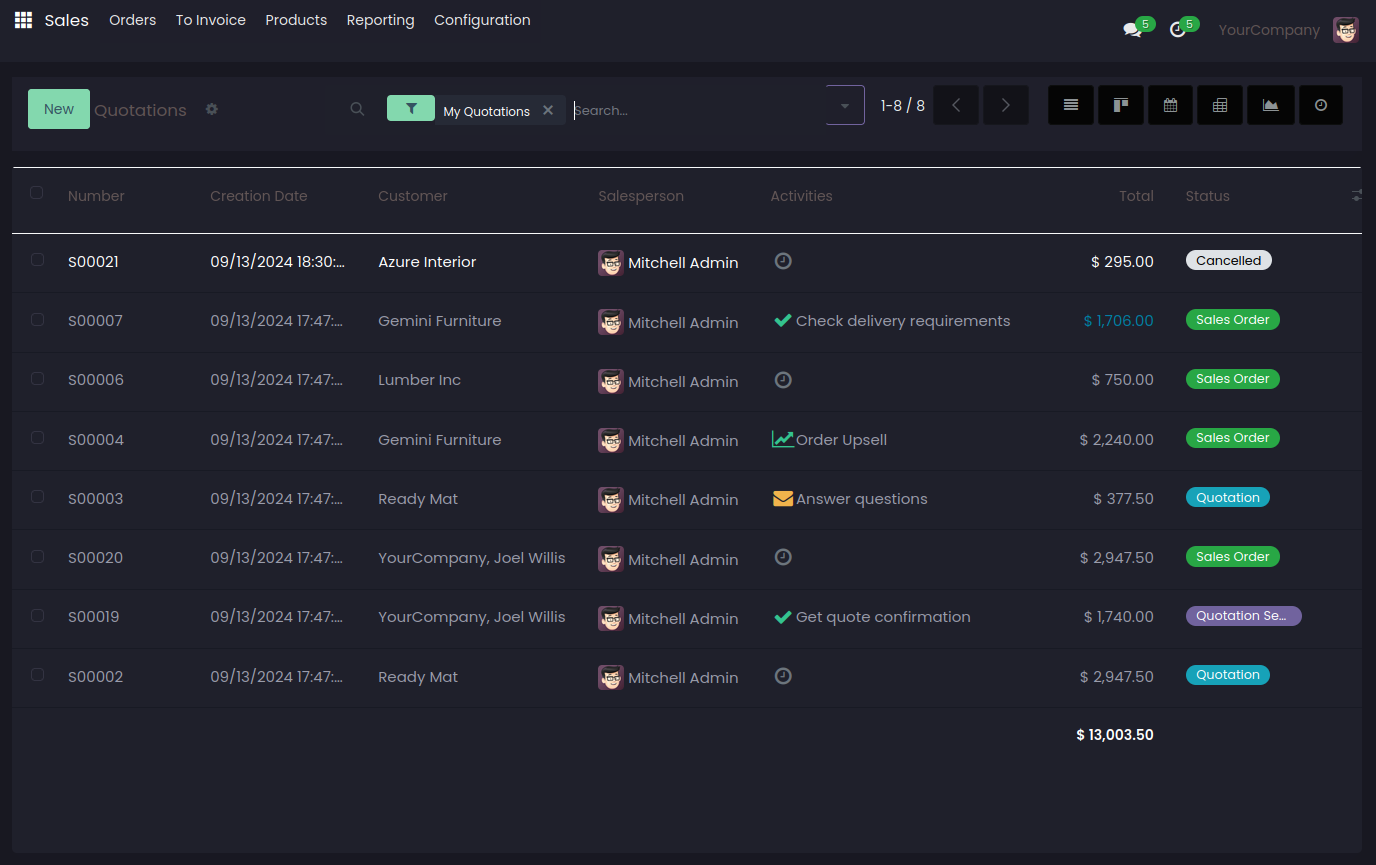The image size is (1376, 865).
Task: Remove the My Quotations filter
Action: coord(548,110)
